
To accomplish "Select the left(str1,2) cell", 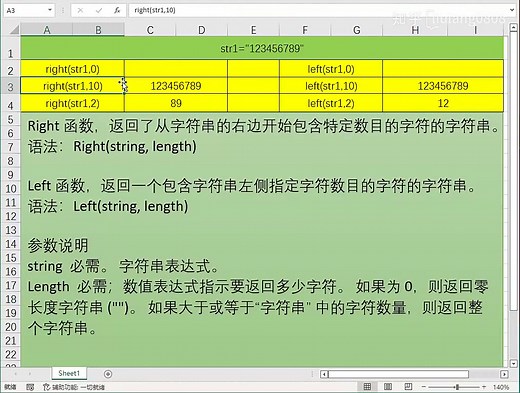I will coord(331,103).
